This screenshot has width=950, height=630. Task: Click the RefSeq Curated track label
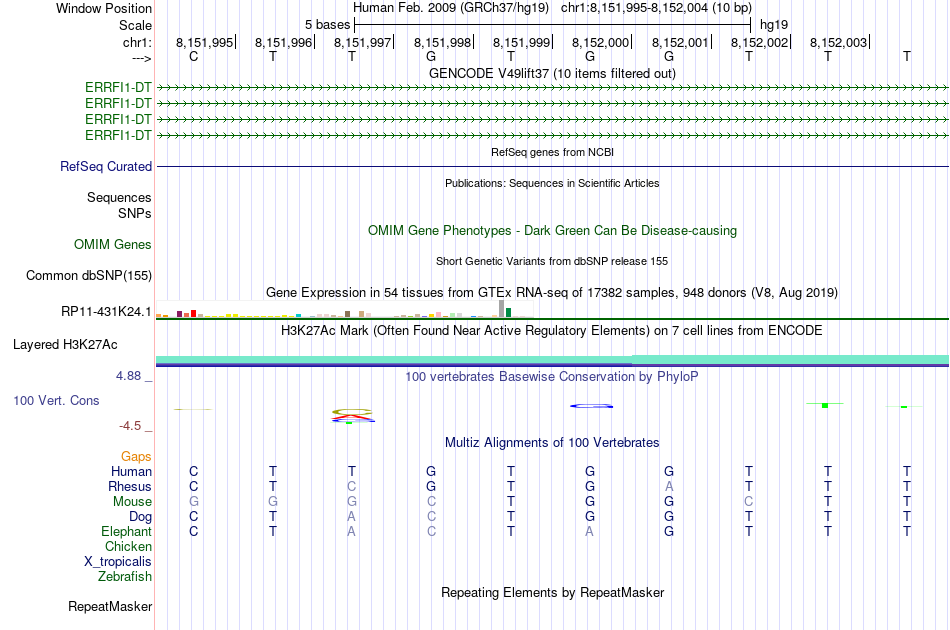[106, 167]
